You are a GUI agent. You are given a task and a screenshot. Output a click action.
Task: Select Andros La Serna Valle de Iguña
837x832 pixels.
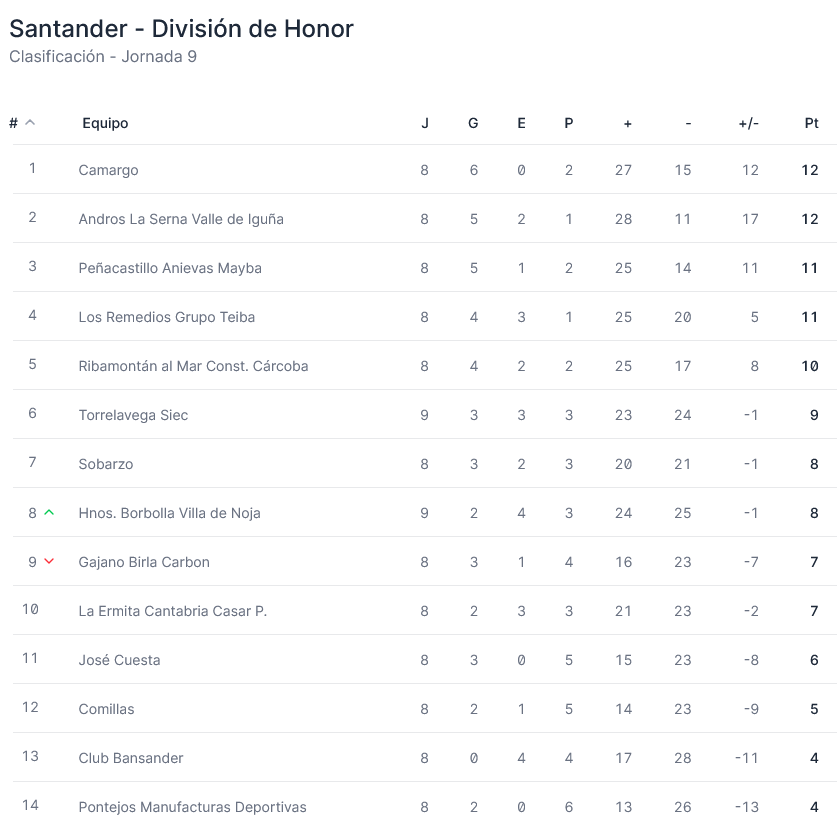[x=181, y=219]
